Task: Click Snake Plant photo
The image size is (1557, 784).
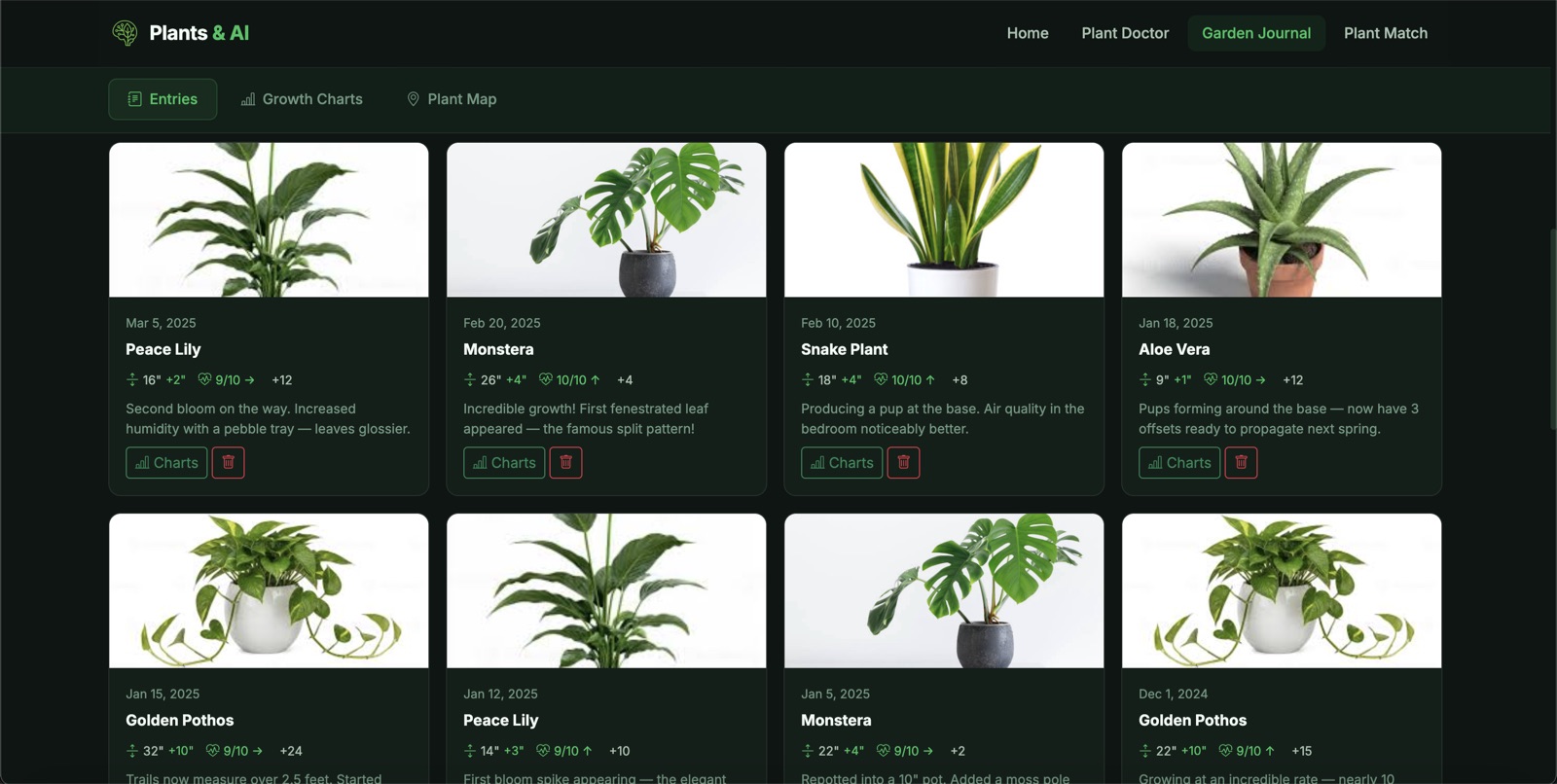Action: [944, 220]
